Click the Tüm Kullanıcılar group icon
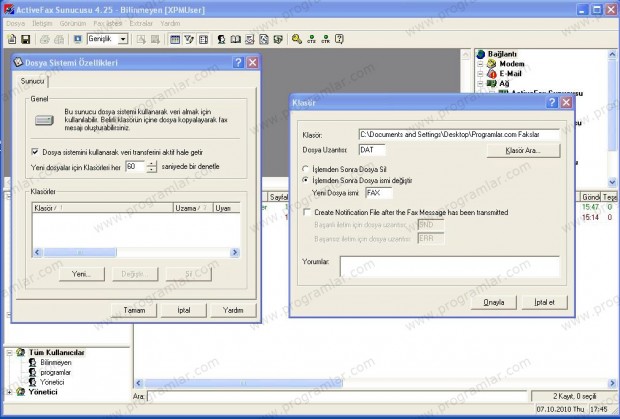The height and width of the screenshot is (419, 620). tap(21, 352)
